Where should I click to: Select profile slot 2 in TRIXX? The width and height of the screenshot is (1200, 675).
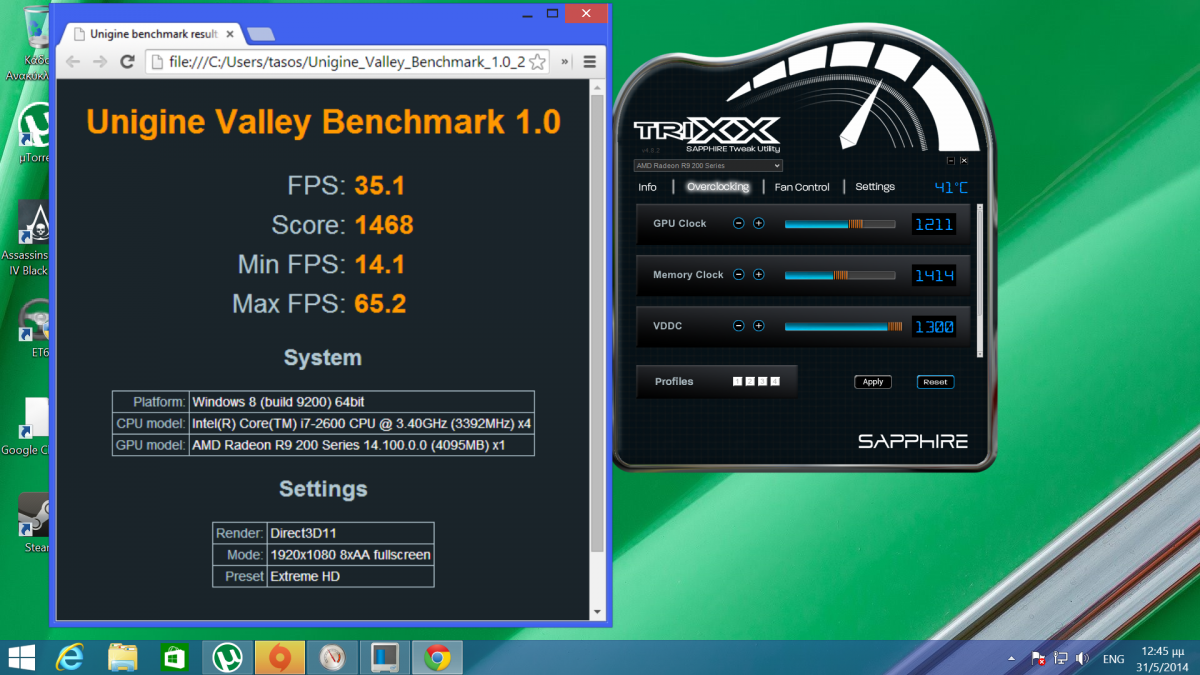coord(750,381)
